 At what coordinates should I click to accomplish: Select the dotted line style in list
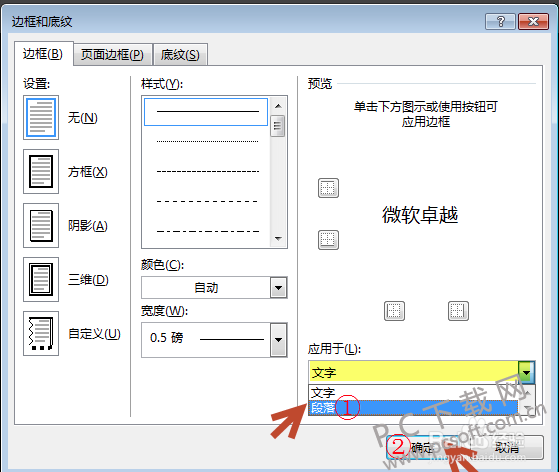[207, 142]
